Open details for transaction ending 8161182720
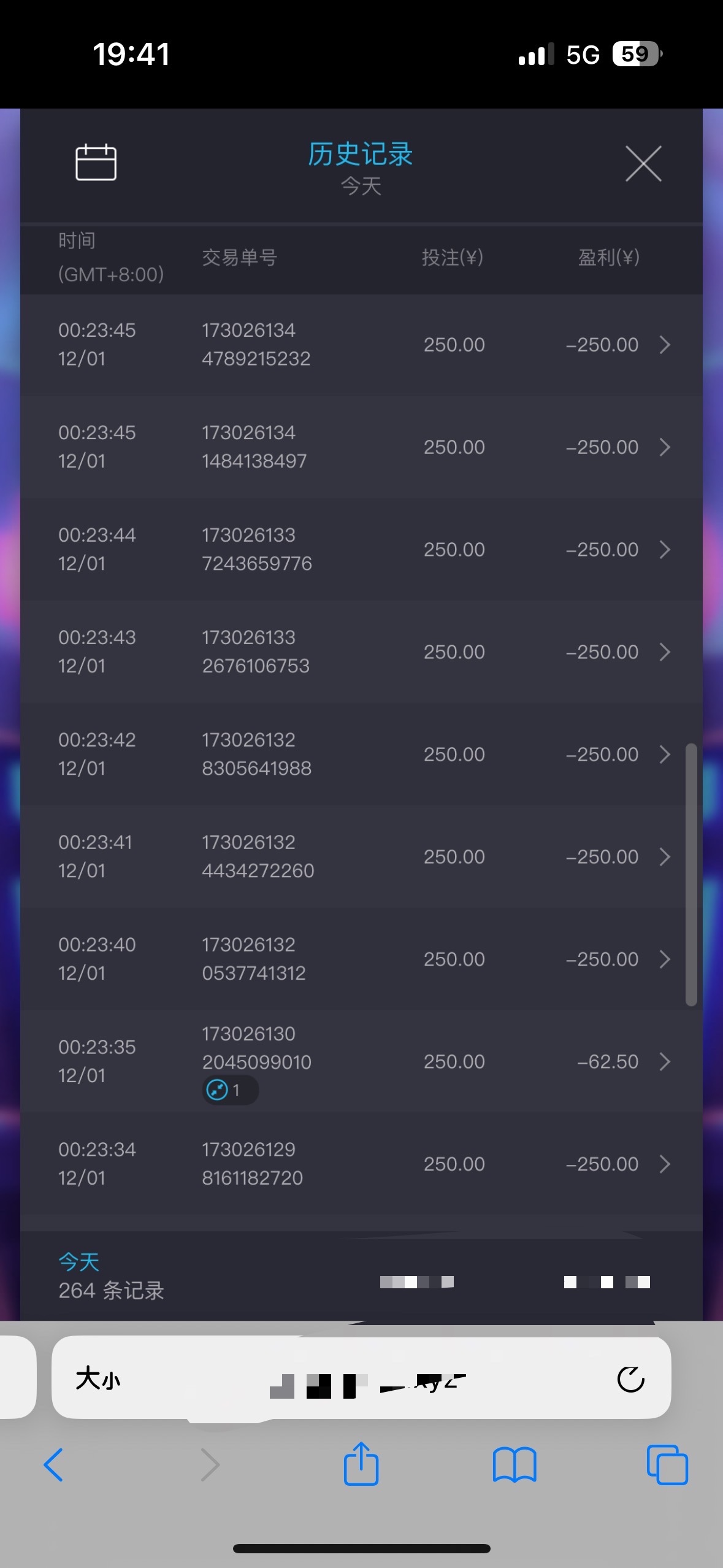This screenshot has width=723, height=1568. click(665, 1164)
